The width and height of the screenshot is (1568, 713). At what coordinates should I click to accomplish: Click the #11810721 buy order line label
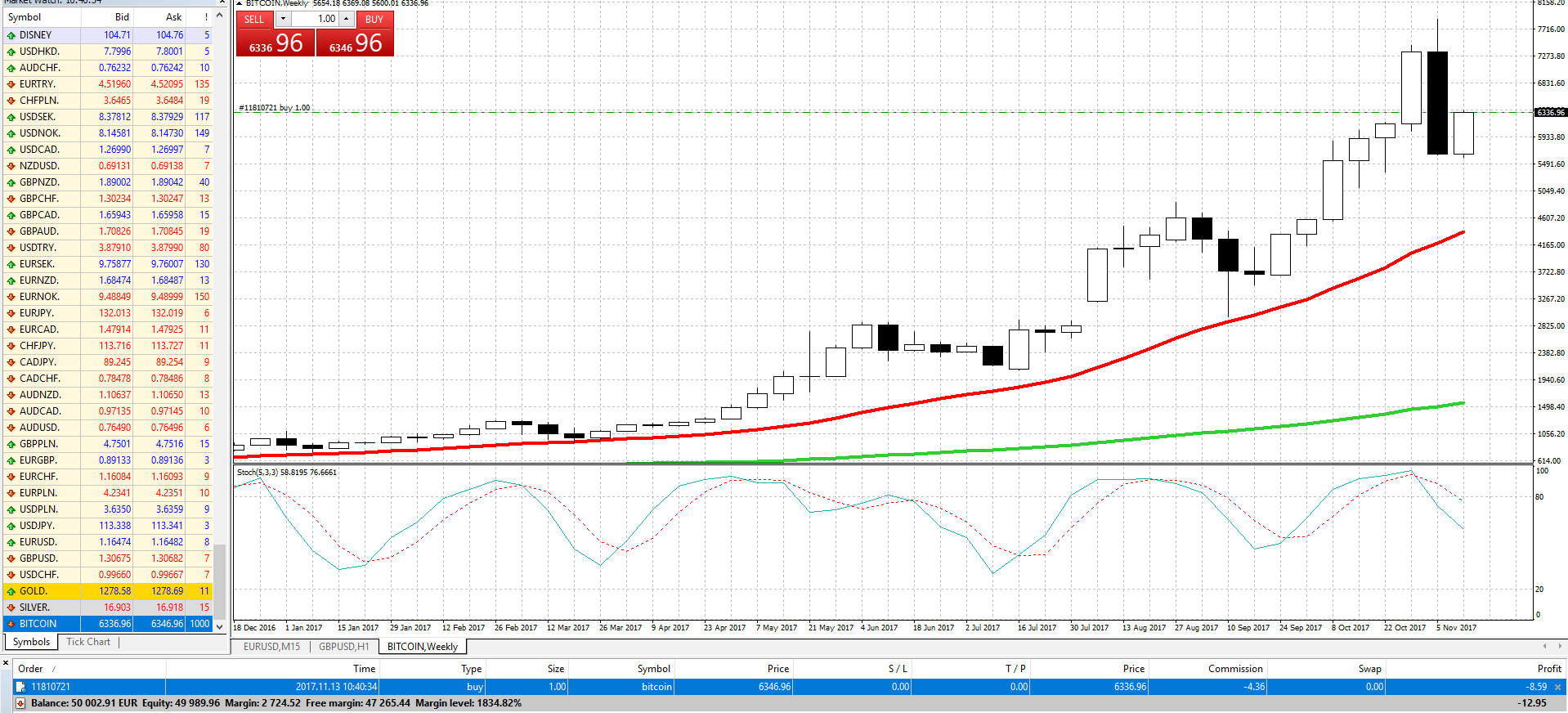pyautogui.click(x=274, y=108)
